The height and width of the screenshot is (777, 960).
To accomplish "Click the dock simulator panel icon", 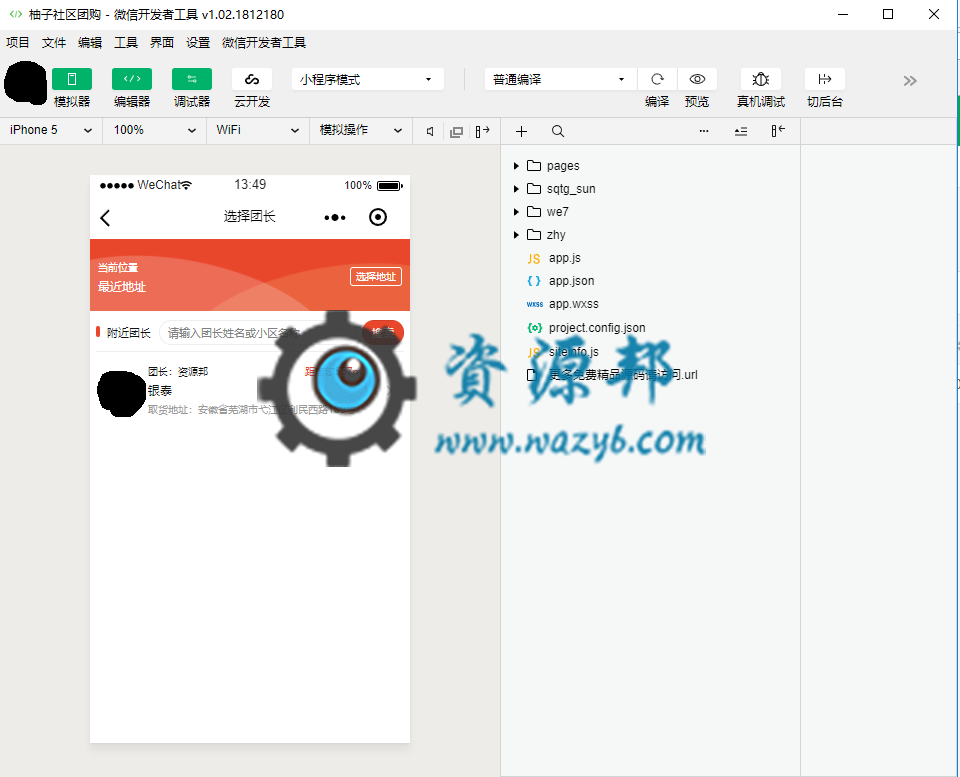I will (x=482, y=131).
